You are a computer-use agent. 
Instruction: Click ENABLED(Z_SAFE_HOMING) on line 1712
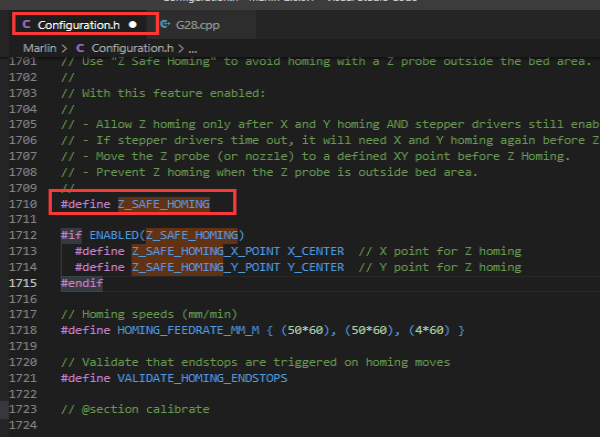click(x=167, y=235)
